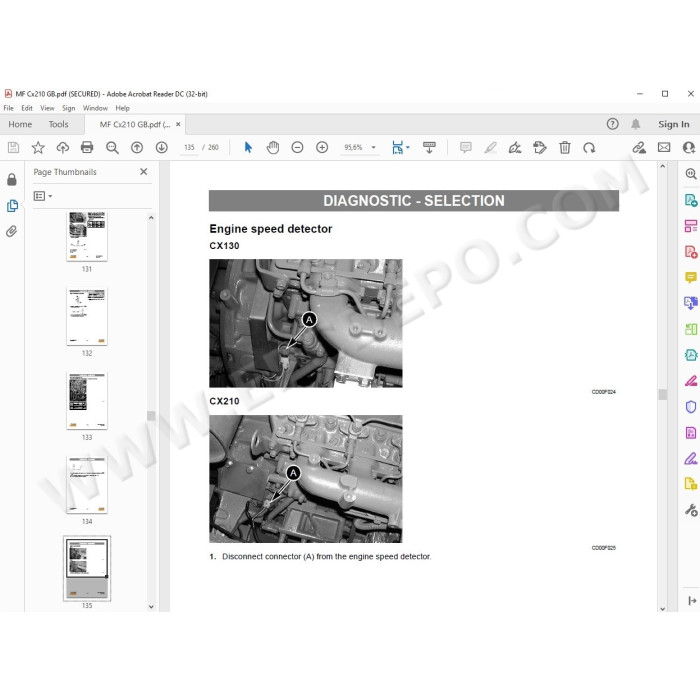Click the help question mark icon
This screenshot has width=700, height=700.
(612, 124)
